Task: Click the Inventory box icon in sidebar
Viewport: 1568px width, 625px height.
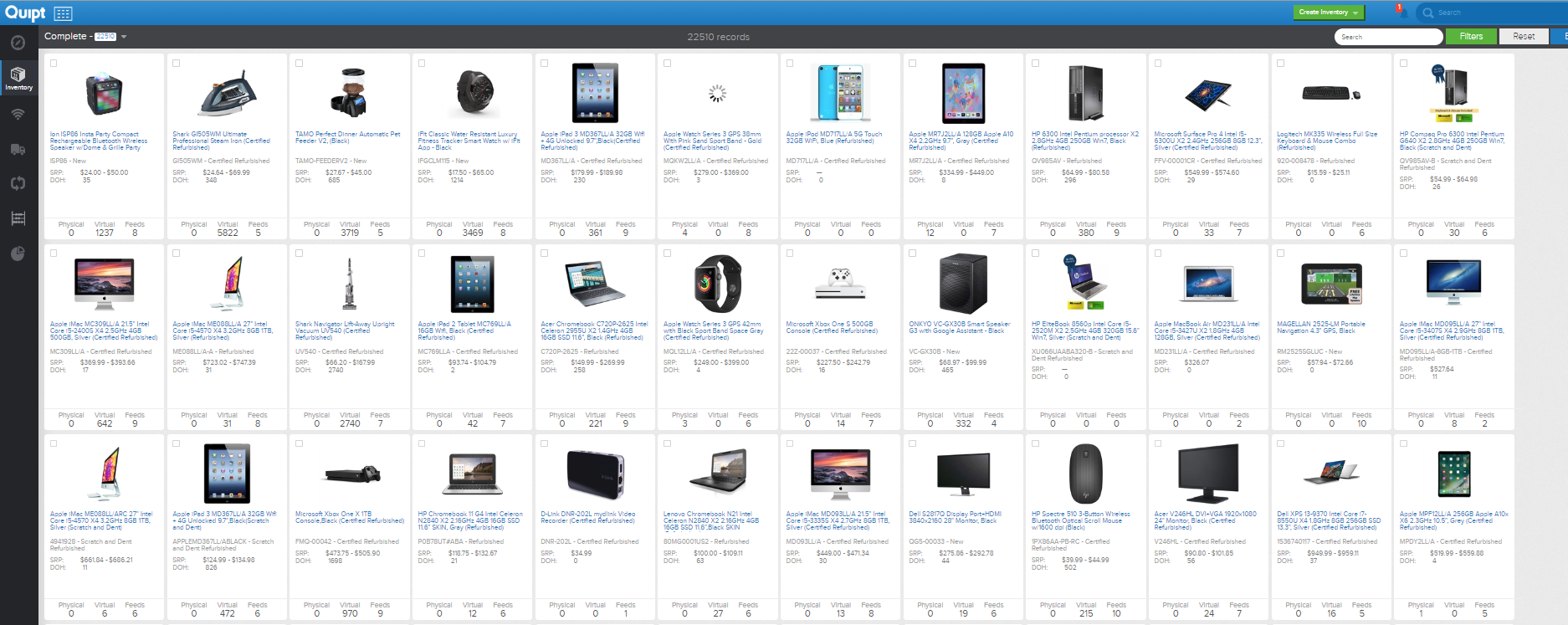Action: coord(18,79)
